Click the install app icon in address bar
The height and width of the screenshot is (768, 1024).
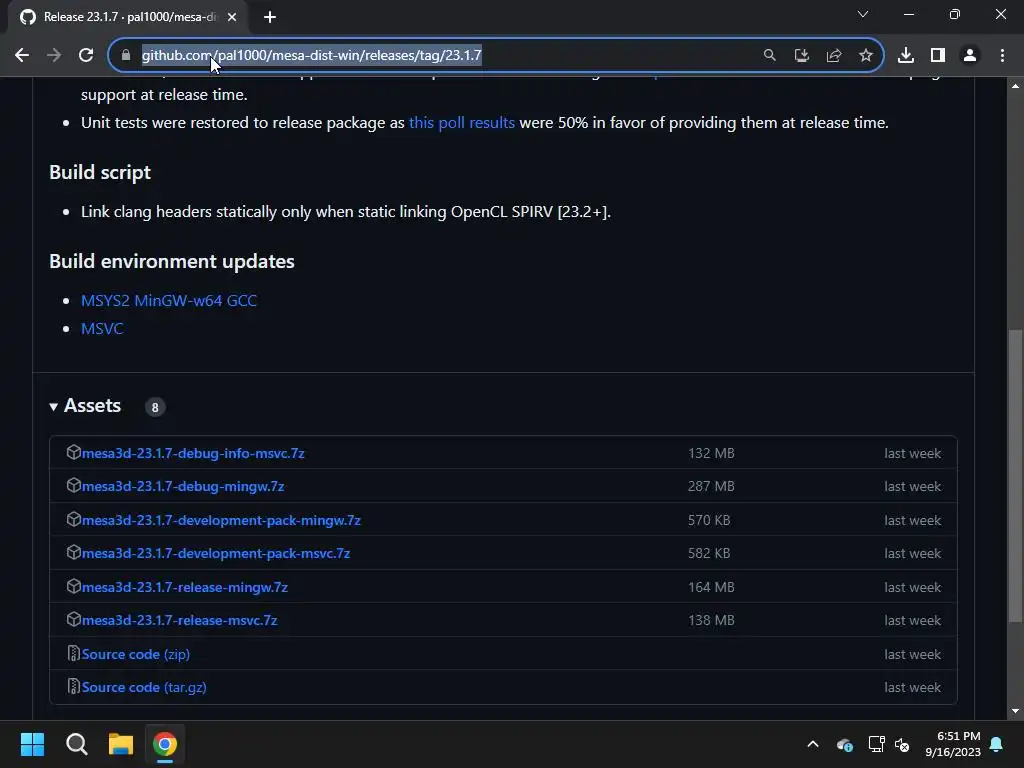(802, 56)
